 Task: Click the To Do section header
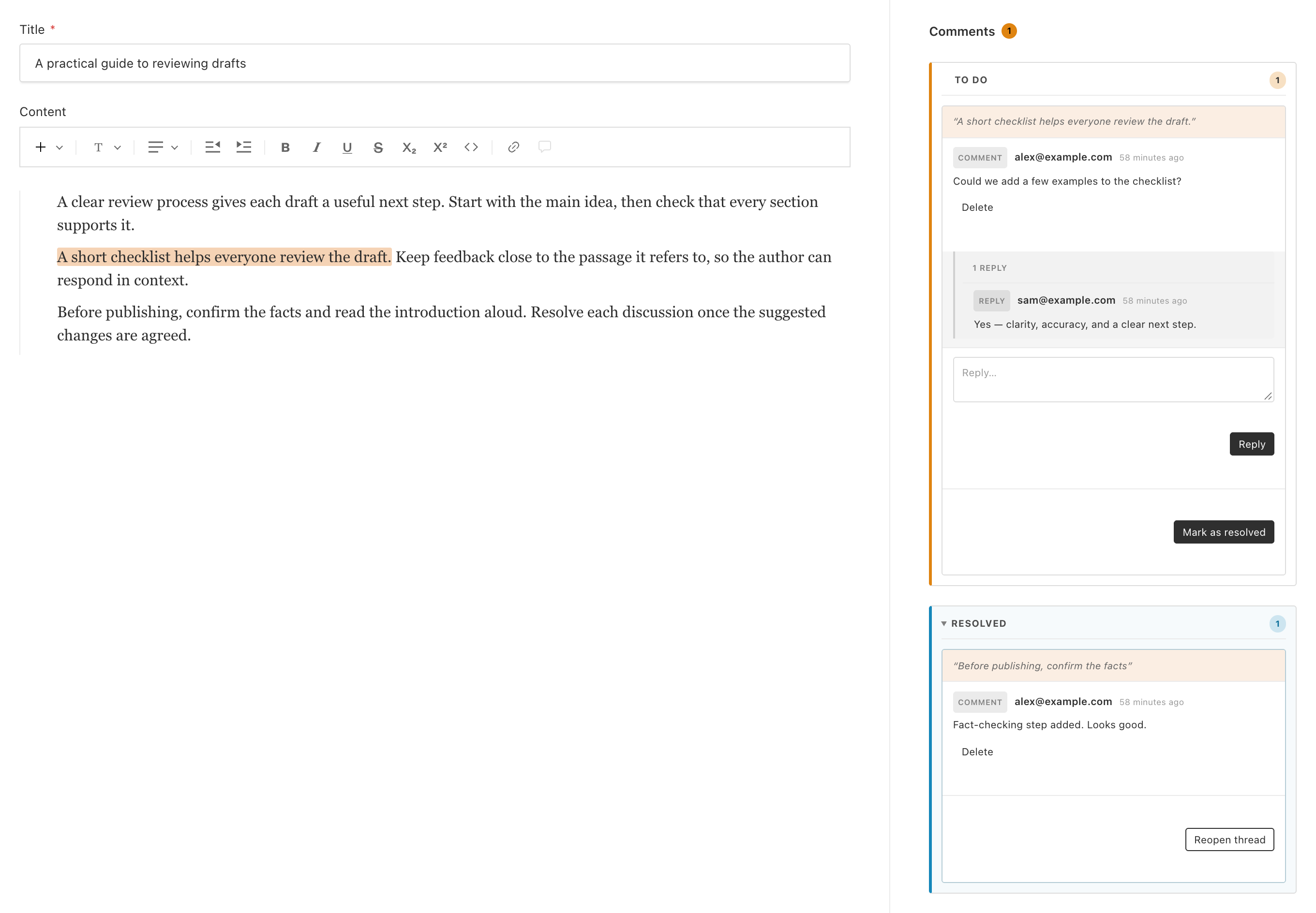[1113, 80]
